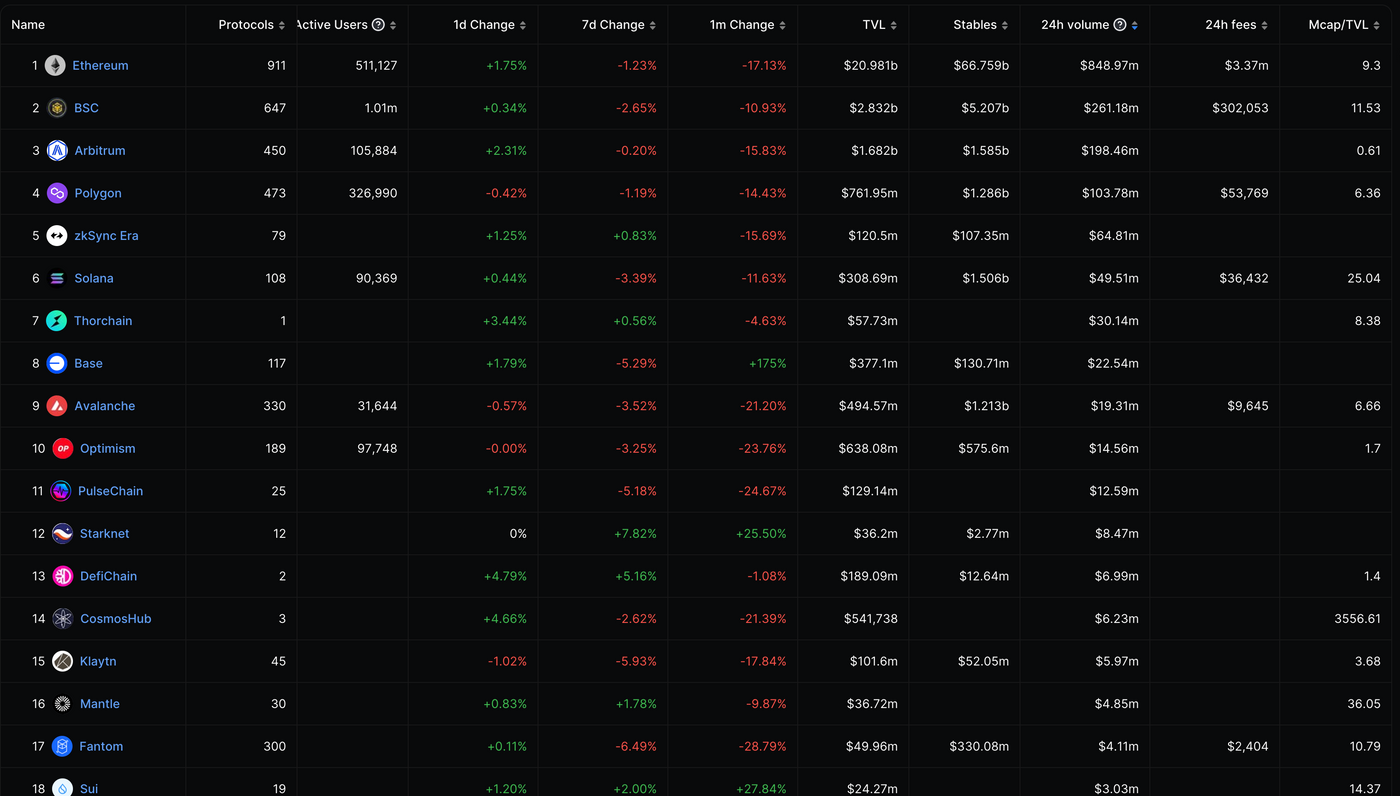Click the Polygon chain logo icon
This screenshot has width=1400, height=796.
(x=57, y=193)
